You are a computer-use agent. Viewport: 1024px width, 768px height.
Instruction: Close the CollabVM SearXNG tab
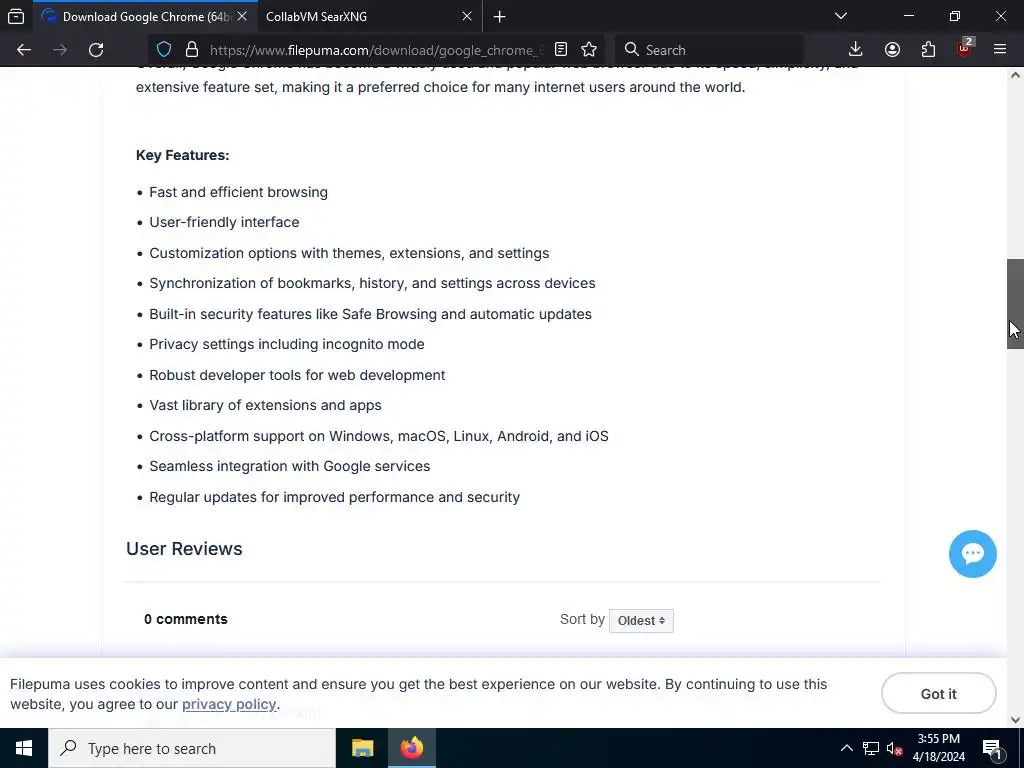click(467, 16)
